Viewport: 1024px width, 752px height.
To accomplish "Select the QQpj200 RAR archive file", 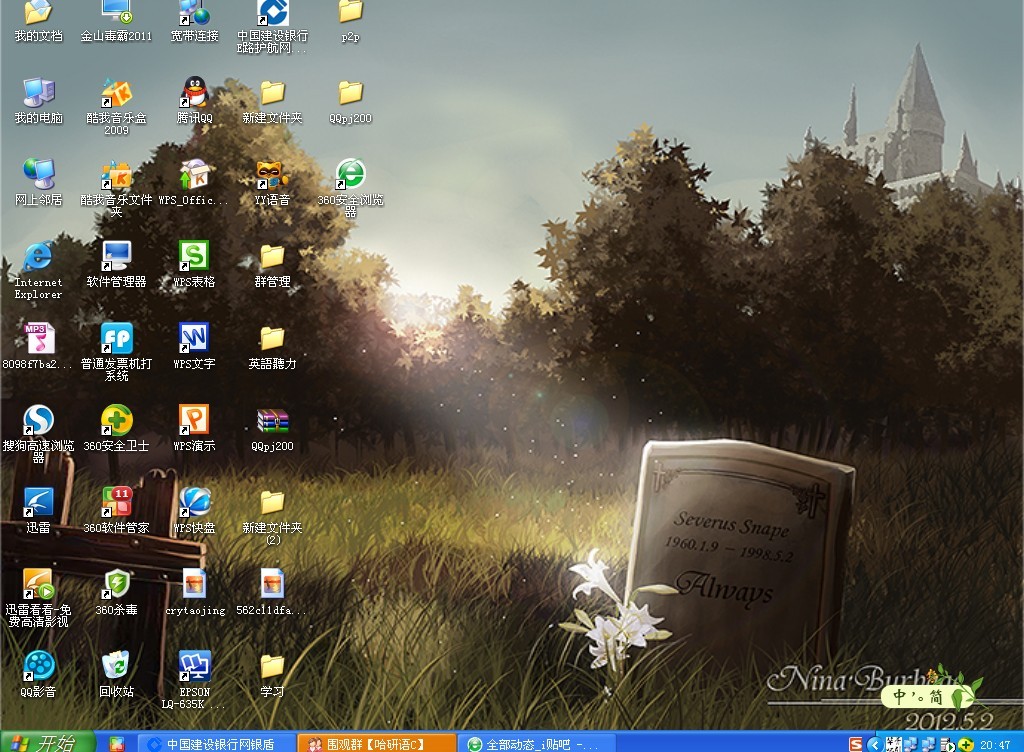I will tap(272, 430).
